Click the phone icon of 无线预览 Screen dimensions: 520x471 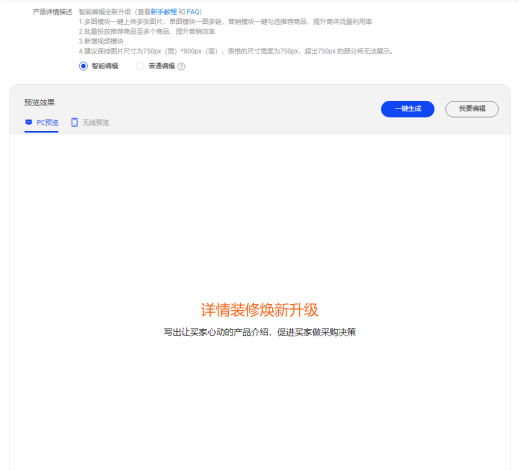pyautogui.click(x=74, y=122)
